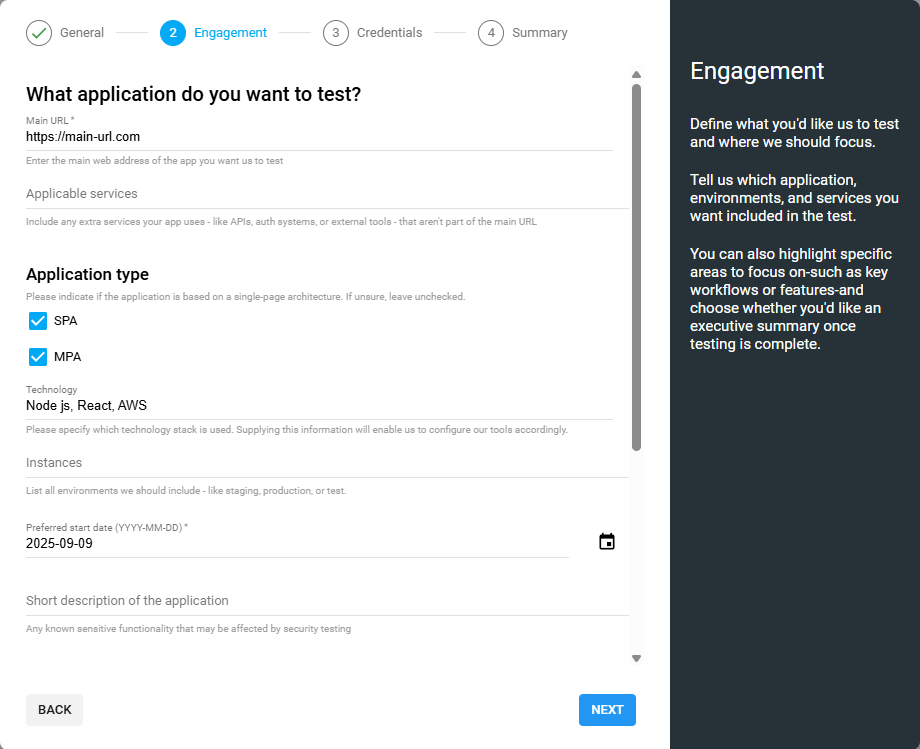The width and height of the screenshot is (920, 749).
Task: Click the BACK button
Action: click(54, 709)
